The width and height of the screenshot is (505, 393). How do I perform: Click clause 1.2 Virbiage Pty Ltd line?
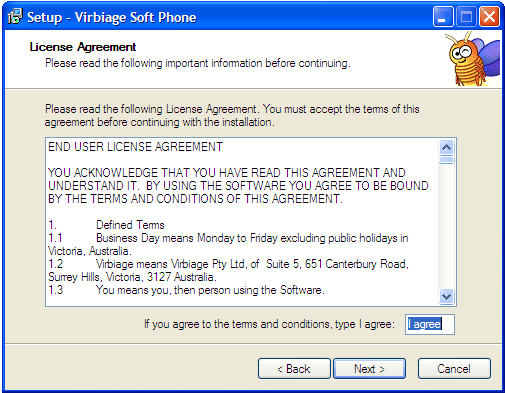[x=228, y=270]
